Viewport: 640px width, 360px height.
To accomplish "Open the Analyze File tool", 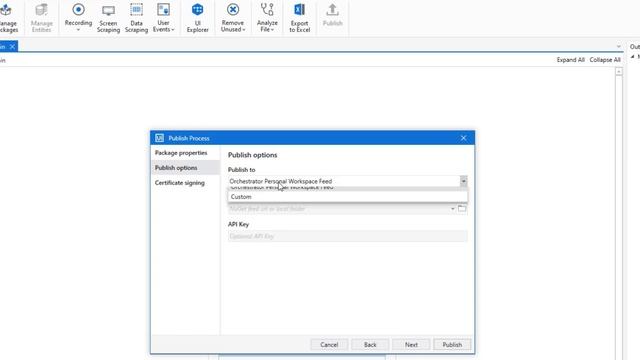I will pyautogui.click(x=267, y=18).
